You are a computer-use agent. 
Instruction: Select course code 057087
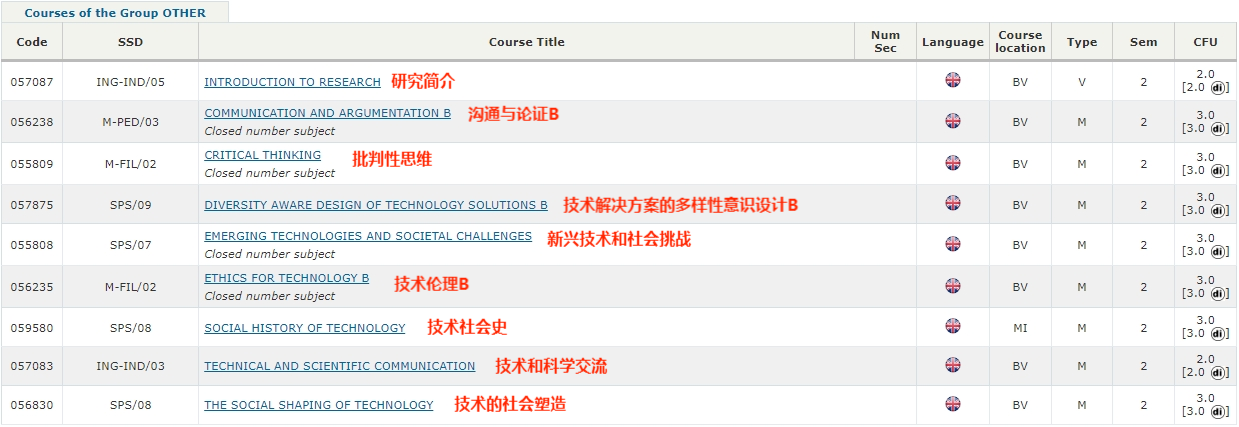[x=31, y=82]
